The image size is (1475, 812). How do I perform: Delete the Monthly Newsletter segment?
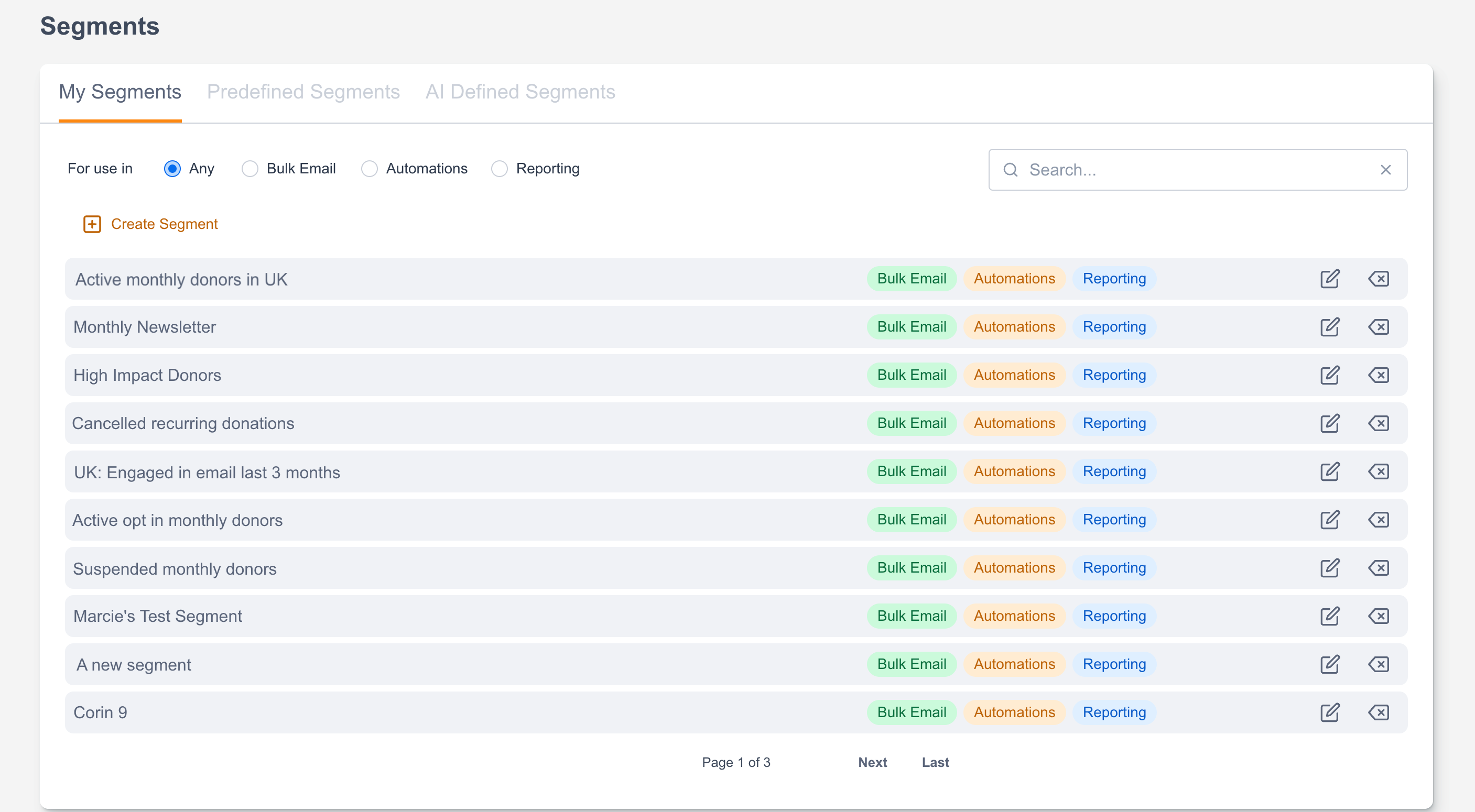[x=1378, y=327]
